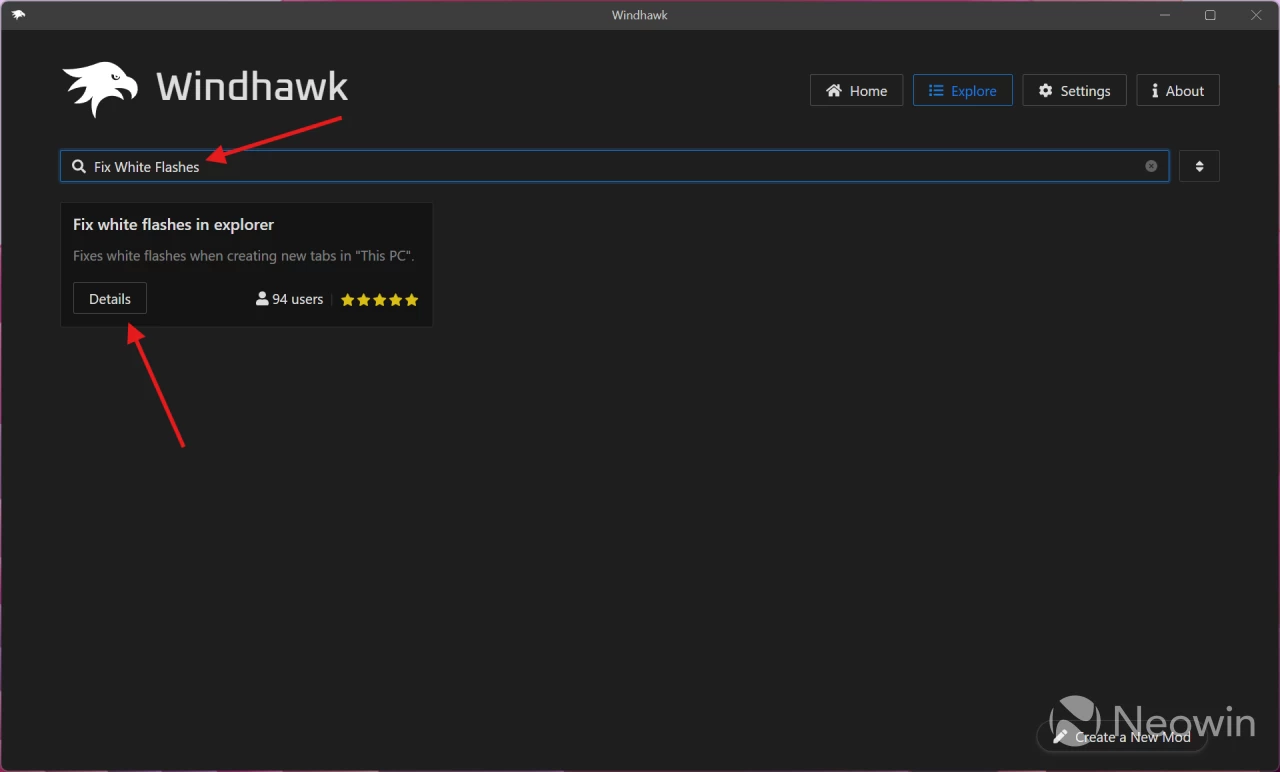Screen dimensions: 1280x772
Task: Click the pencil icon on Create a New Mod
Action: point(1061,736)
